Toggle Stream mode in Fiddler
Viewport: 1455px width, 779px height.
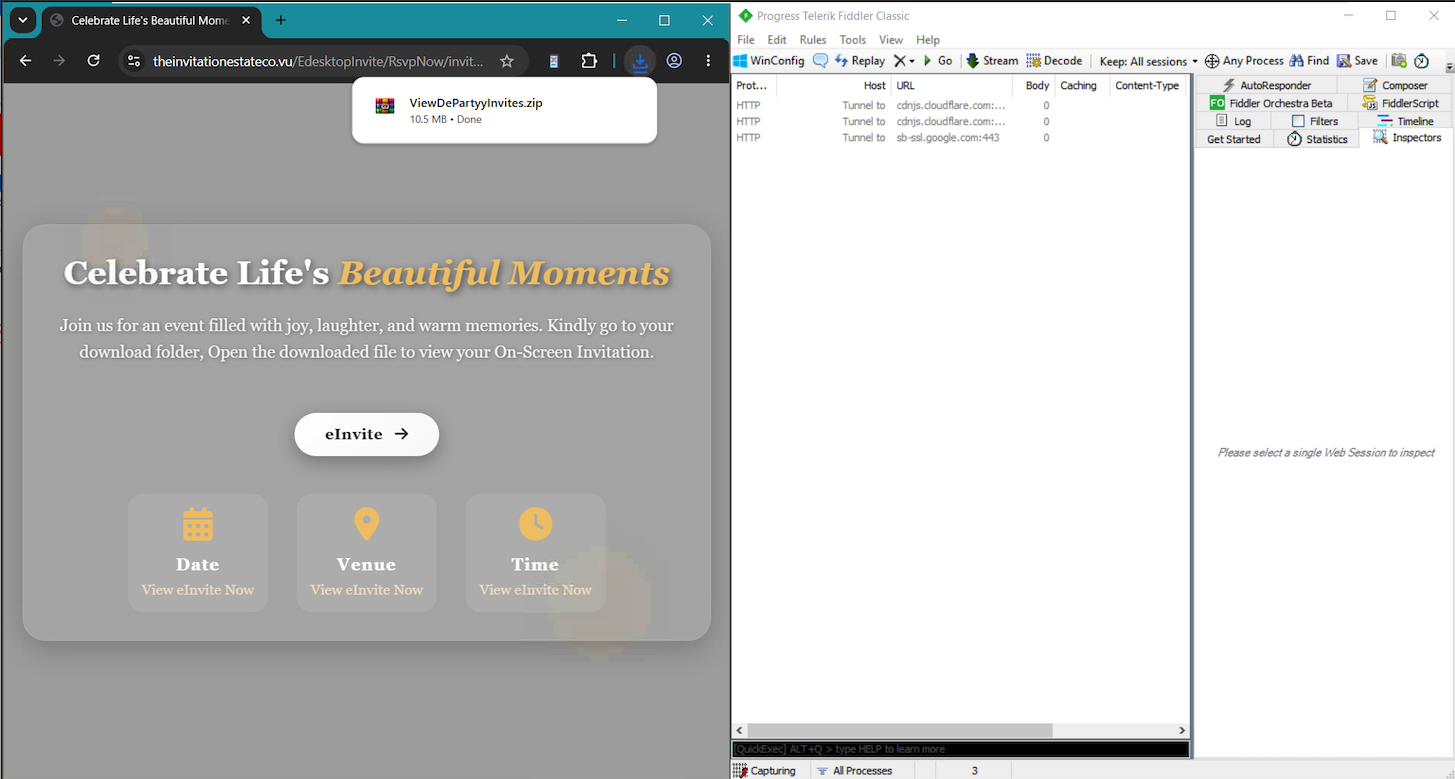[x=991, y=61]
